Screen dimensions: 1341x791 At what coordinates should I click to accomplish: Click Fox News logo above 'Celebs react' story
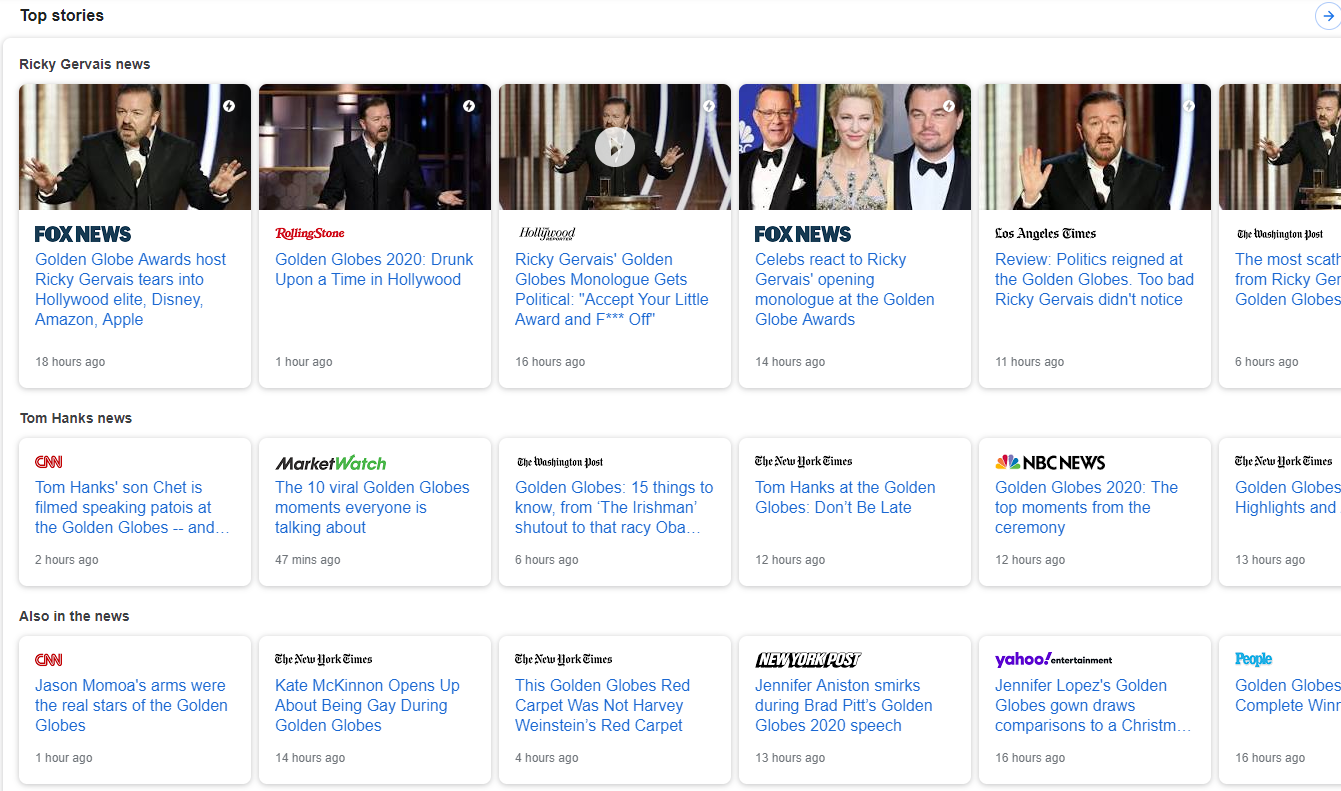tap(803, 234)
